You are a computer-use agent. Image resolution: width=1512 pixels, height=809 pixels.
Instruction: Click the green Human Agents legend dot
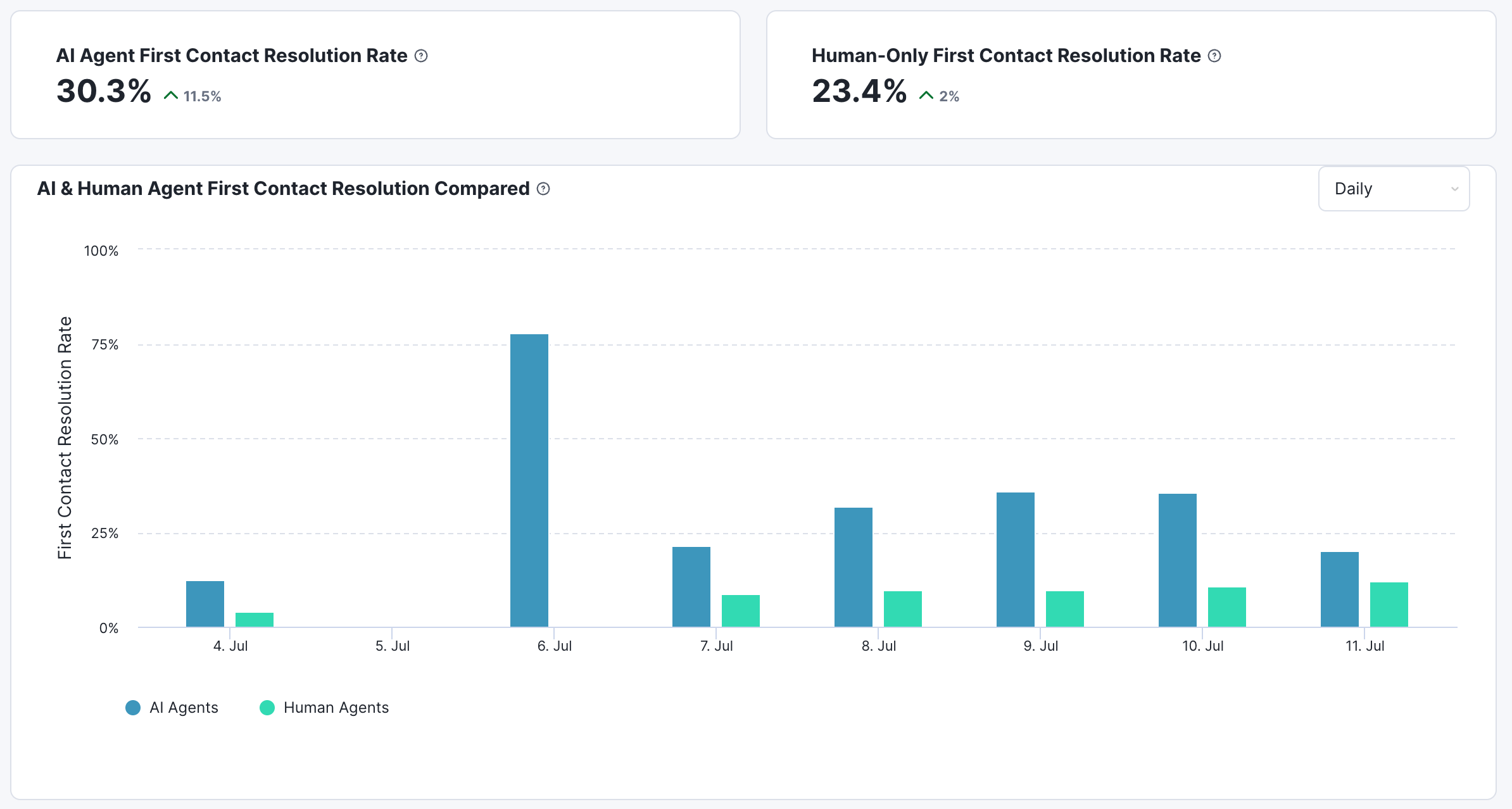[x=267, y=708]
